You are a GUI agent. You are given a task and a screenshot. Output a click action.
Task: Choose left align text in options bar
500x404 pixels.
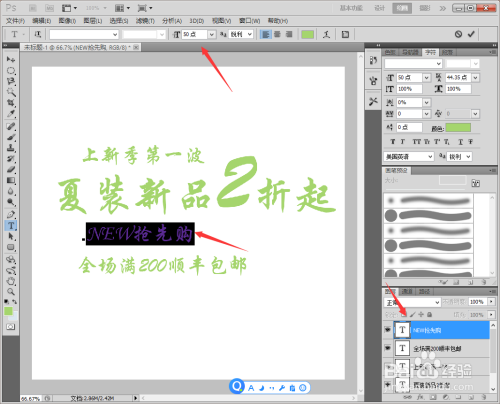click(x=265, y=34)
